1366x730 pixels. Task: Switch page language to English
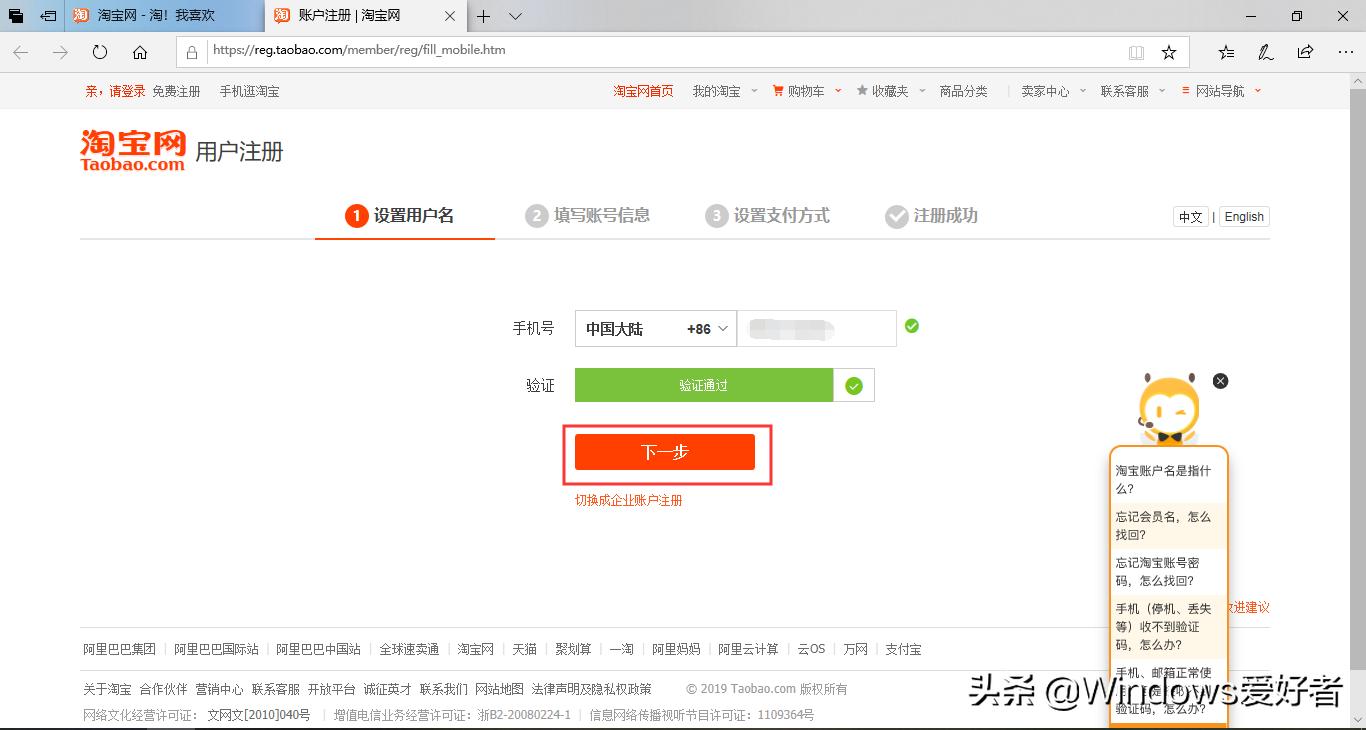click(1243, 216)
